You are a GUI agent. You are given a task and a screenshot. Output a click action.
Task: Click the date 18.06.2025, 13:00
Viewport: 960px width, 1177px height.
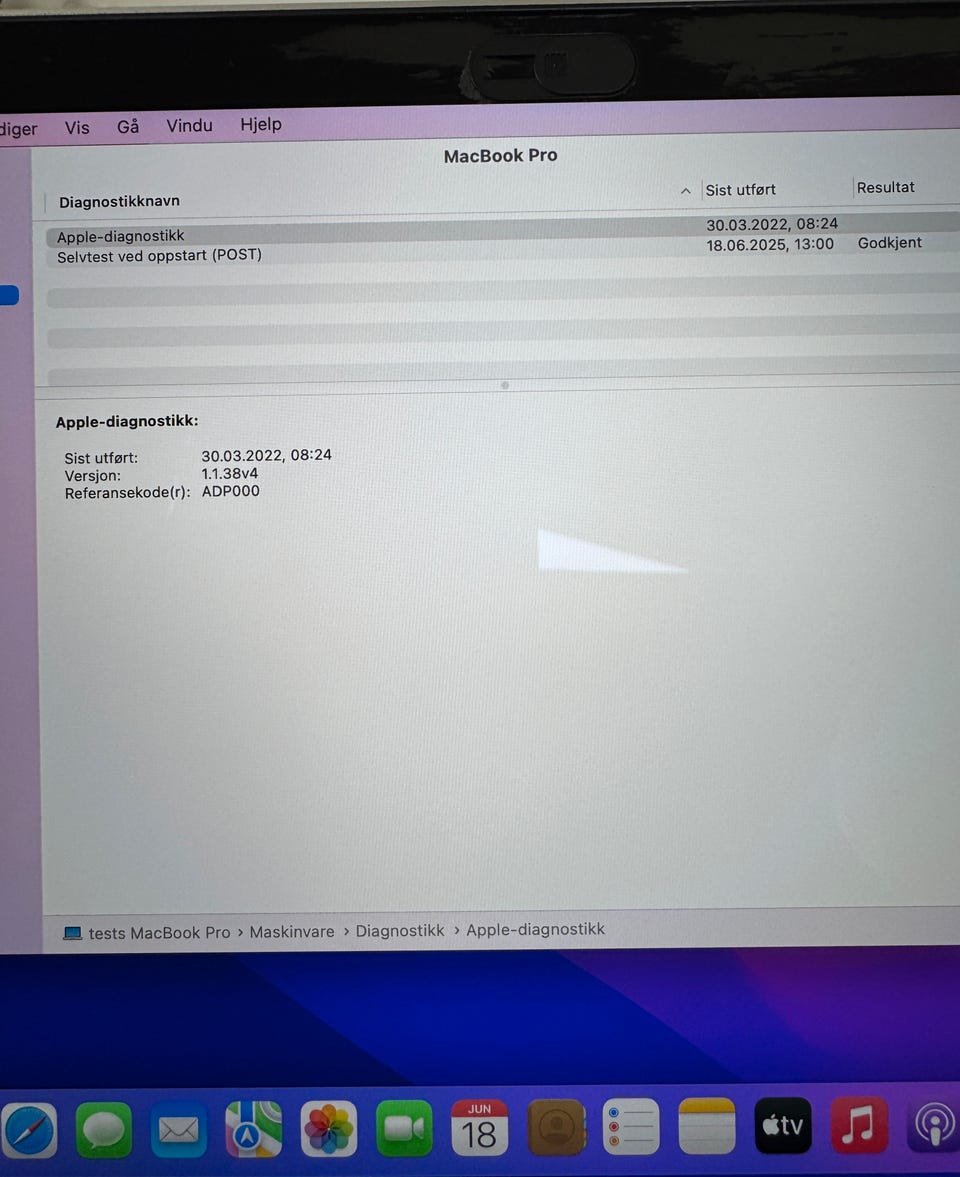[x=769, y=244]
